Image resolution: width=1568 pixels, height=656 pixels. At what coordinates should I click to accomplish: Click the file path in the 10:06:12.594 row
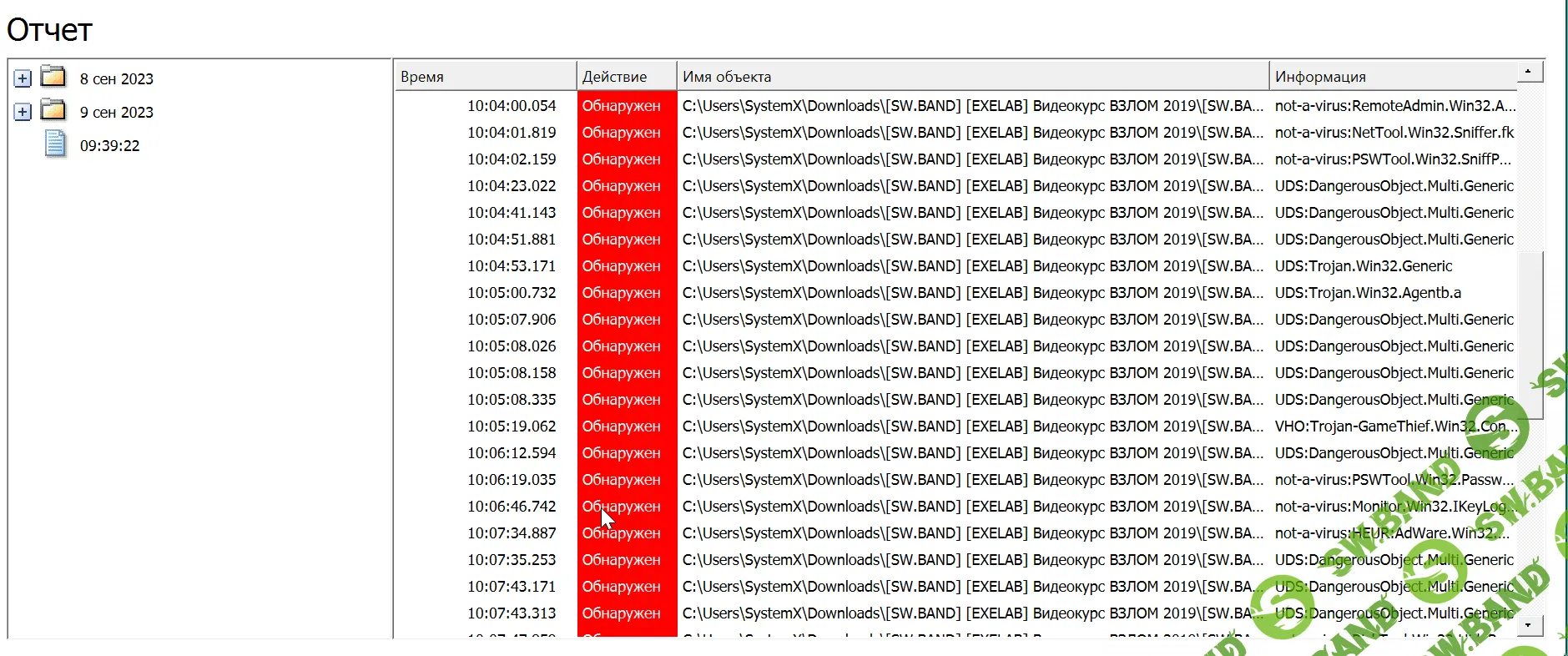(972, 453)
